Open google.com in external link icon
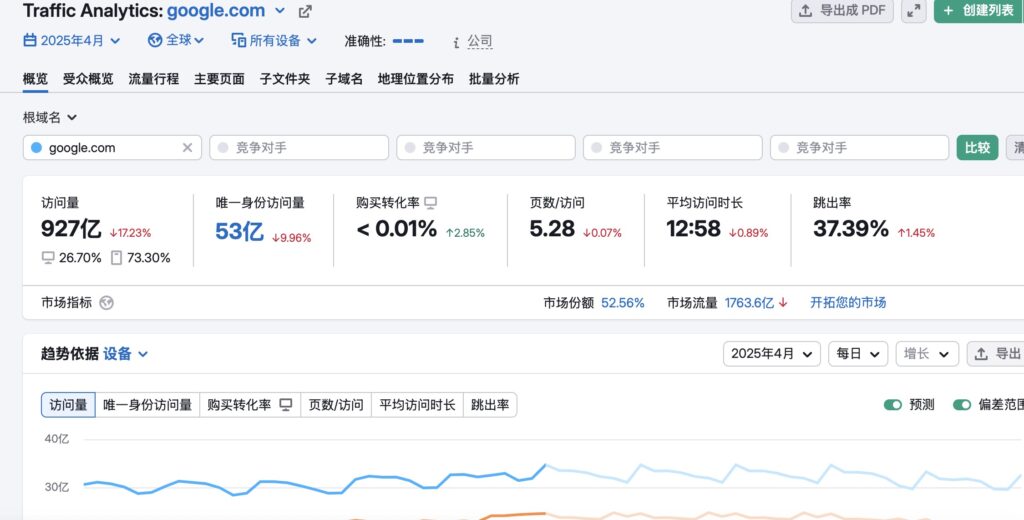Screen dimensions: 1024x520 click(305, 12)
